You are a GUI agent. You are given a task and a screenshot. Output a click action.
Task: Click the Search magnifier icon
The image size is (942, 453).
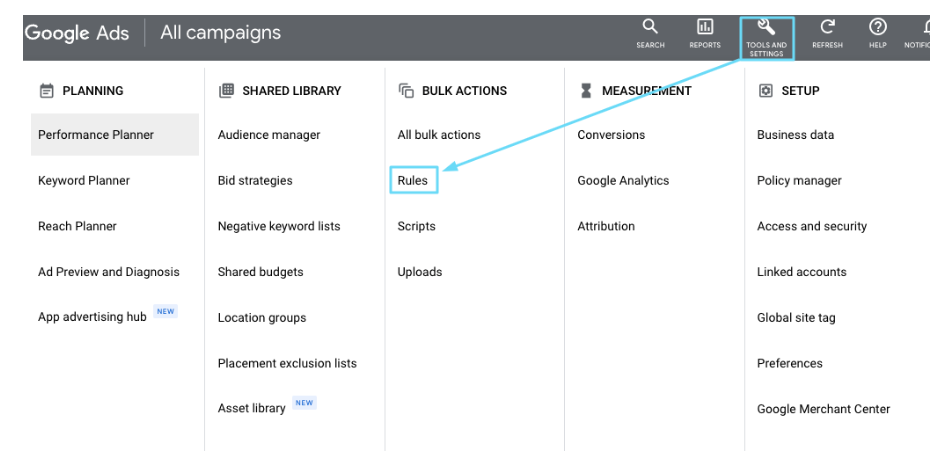pos(650,27)
